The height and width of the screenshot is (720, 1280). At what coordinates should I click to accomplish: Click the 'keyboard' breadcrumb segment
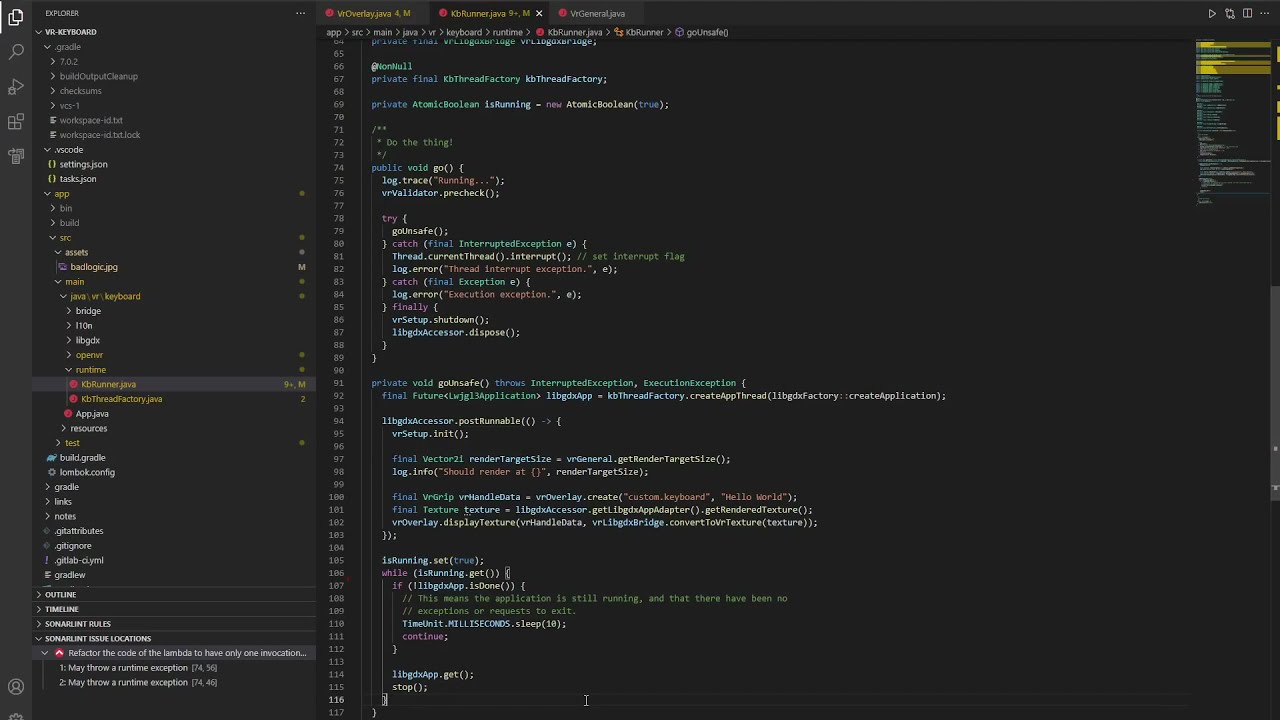(463, 32)
